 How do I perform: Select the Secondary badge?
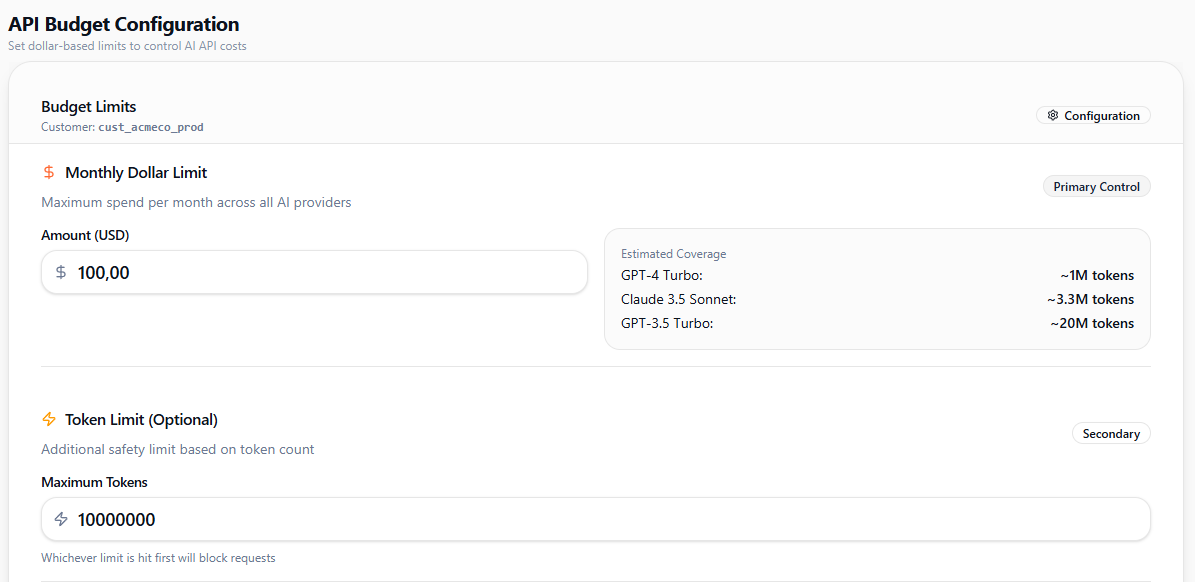coord(1110,434)
